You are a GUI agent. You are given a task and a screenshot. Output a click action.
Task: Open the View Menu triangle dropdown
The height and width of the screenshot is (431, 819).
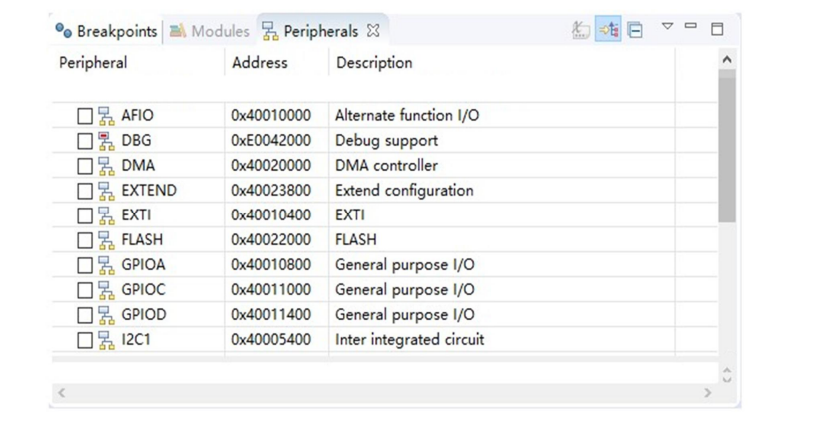click(667, 26)
